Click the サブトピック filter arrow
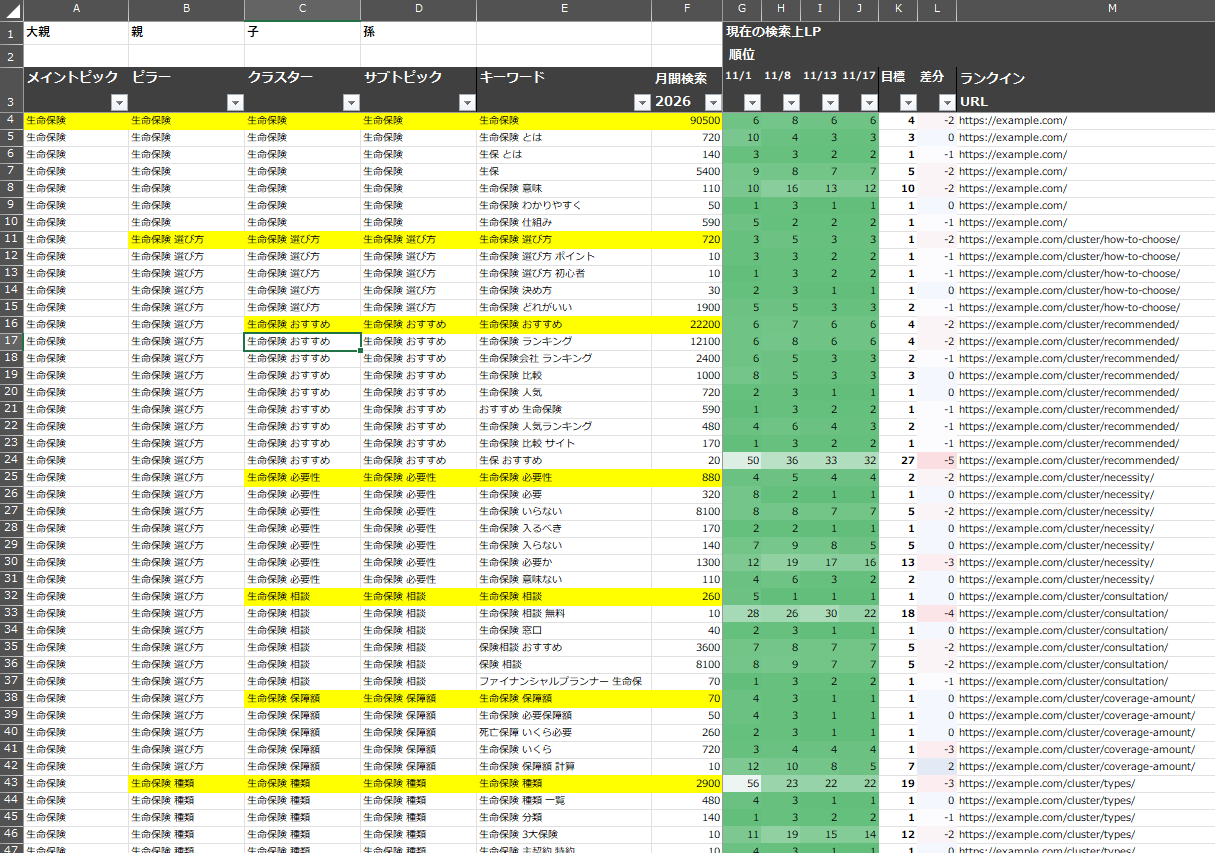The height and width of the screenshot is (853, 1215). (x=467, y=102)
